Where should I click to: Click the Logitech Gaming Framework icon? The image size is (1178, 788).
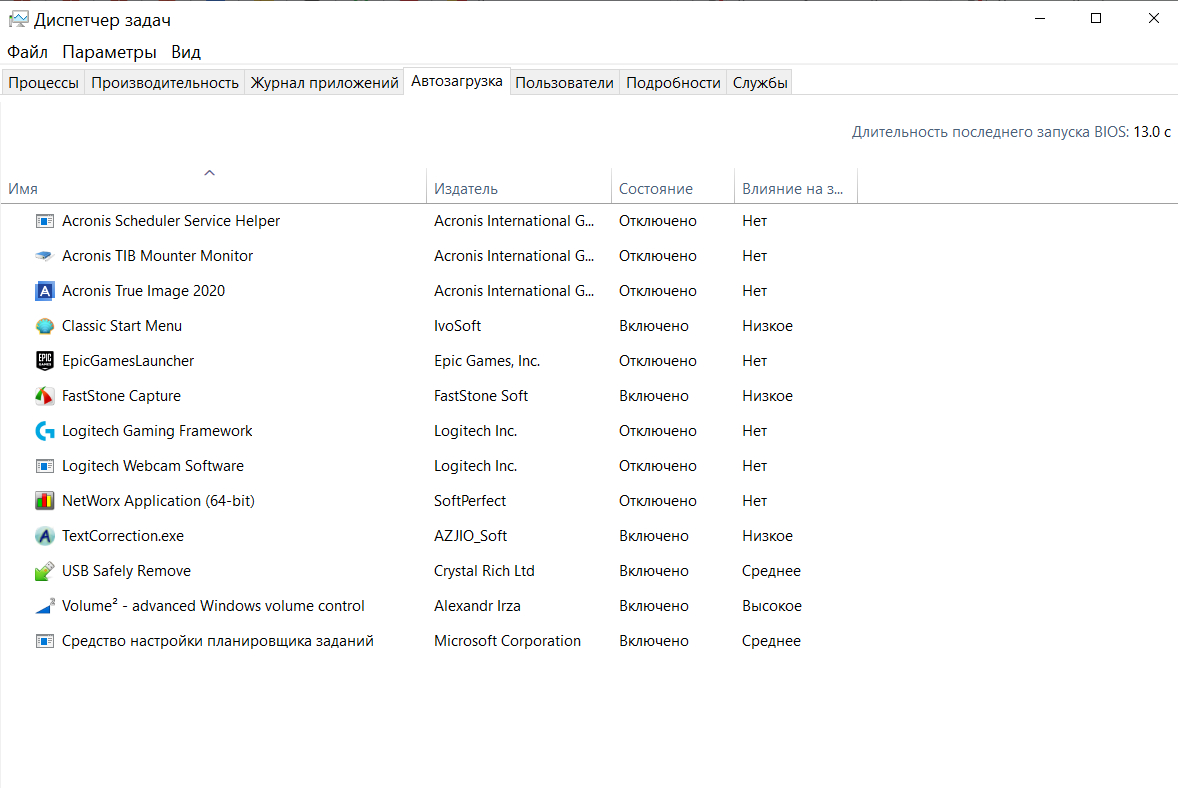[44, 431]
